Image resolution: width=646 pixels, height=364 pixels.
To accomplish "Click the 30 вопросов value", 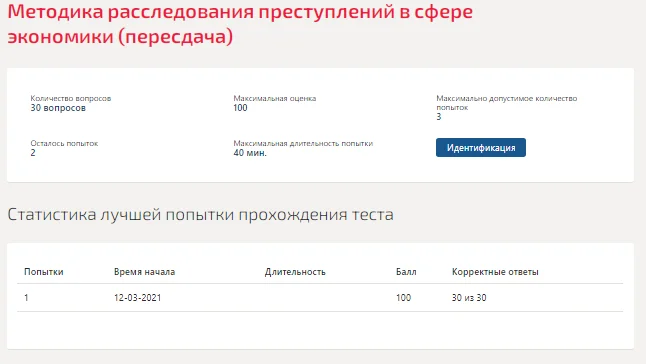I will coord(58,108).
